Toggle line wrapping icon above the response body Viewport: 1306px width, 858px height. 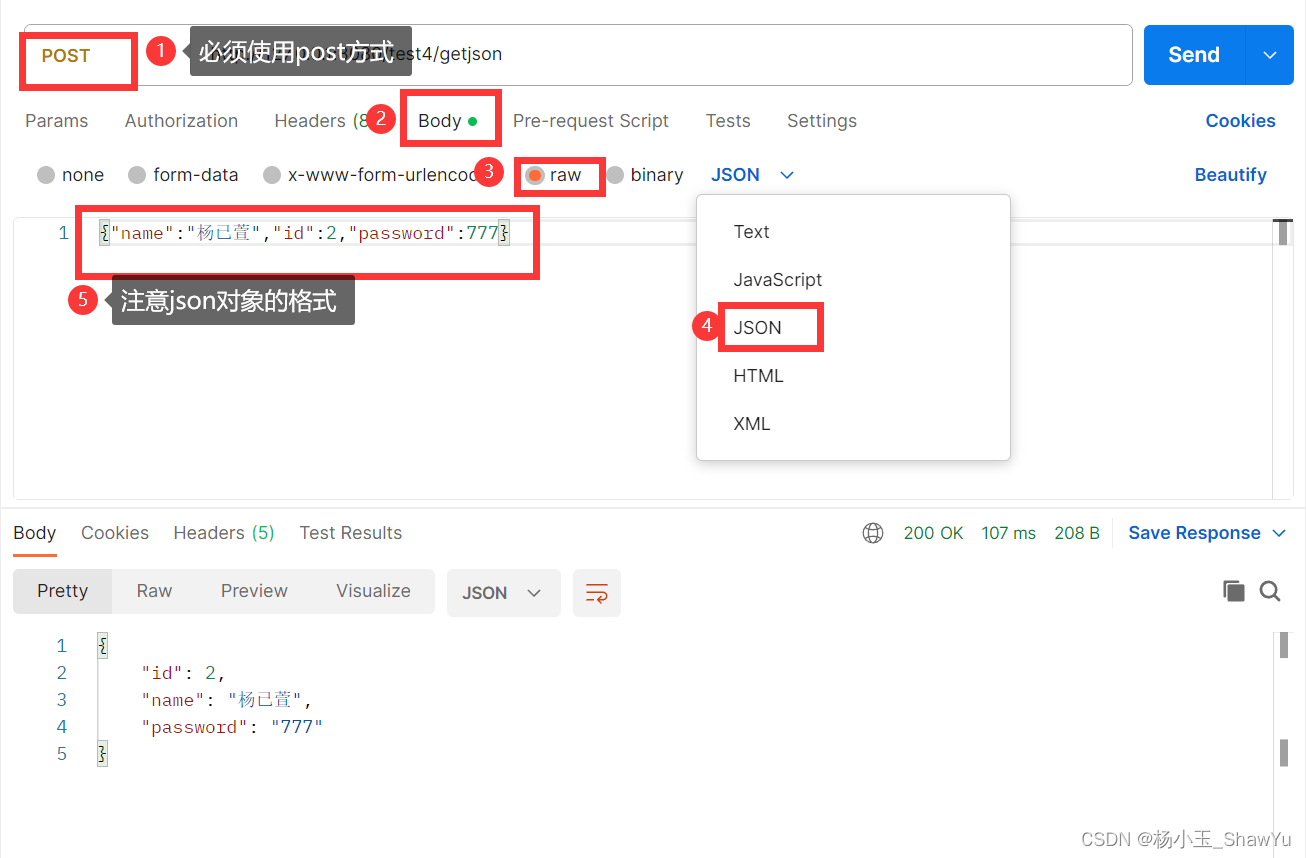point(596,592)
